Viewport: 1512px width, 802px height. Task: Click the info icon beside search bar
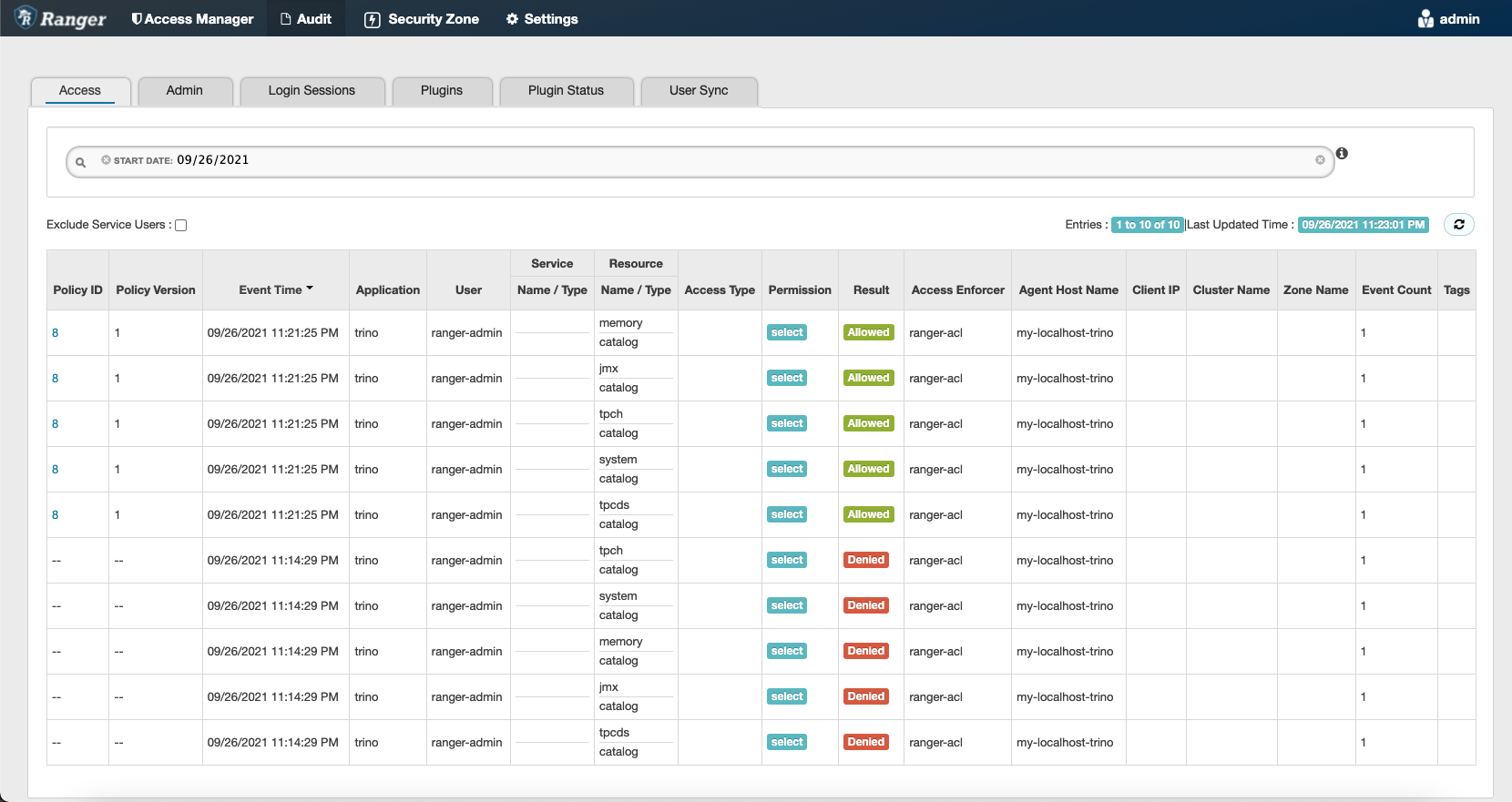point(1342,154)
